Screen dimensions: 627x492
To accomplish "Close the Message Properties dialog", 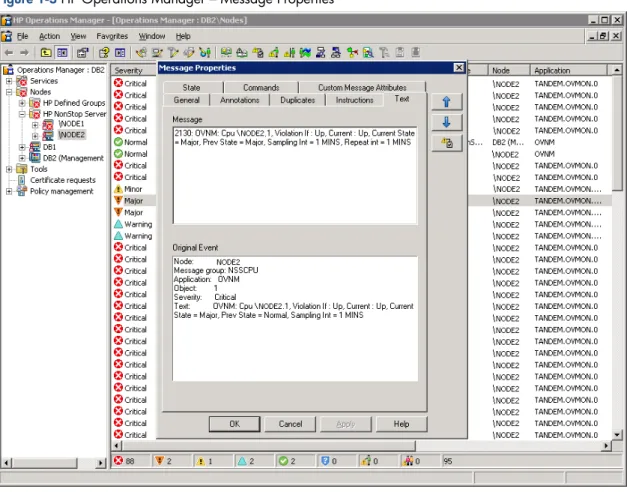I will coord(459,68).
